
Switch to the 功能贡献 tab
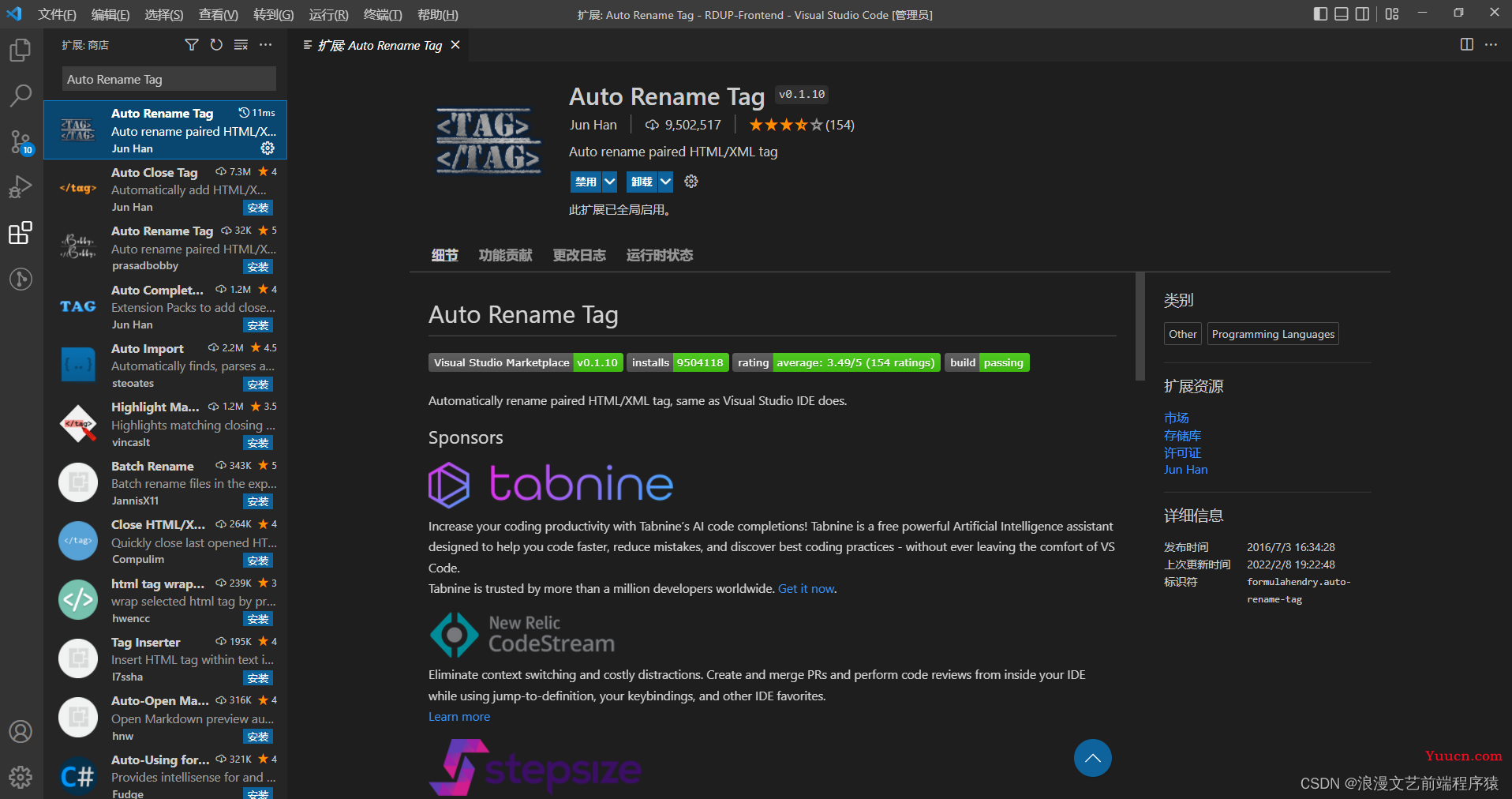coord(505,255)
